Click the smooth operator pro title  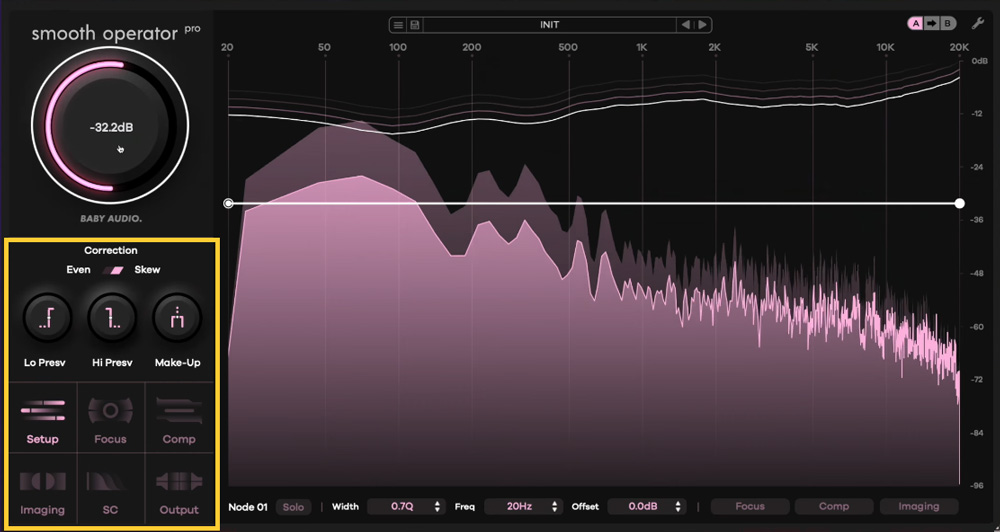[115, 33]
